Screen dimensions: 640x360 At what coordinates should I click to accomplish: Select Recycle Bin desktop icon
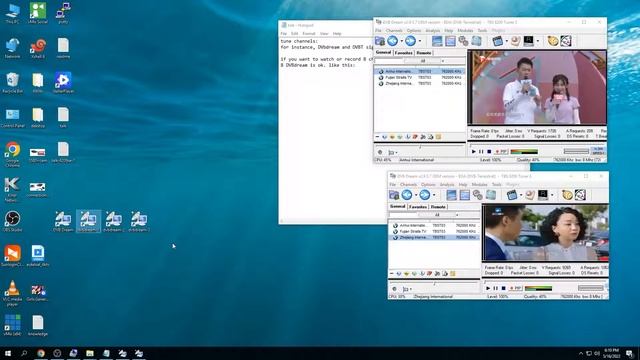coord(13,83)
